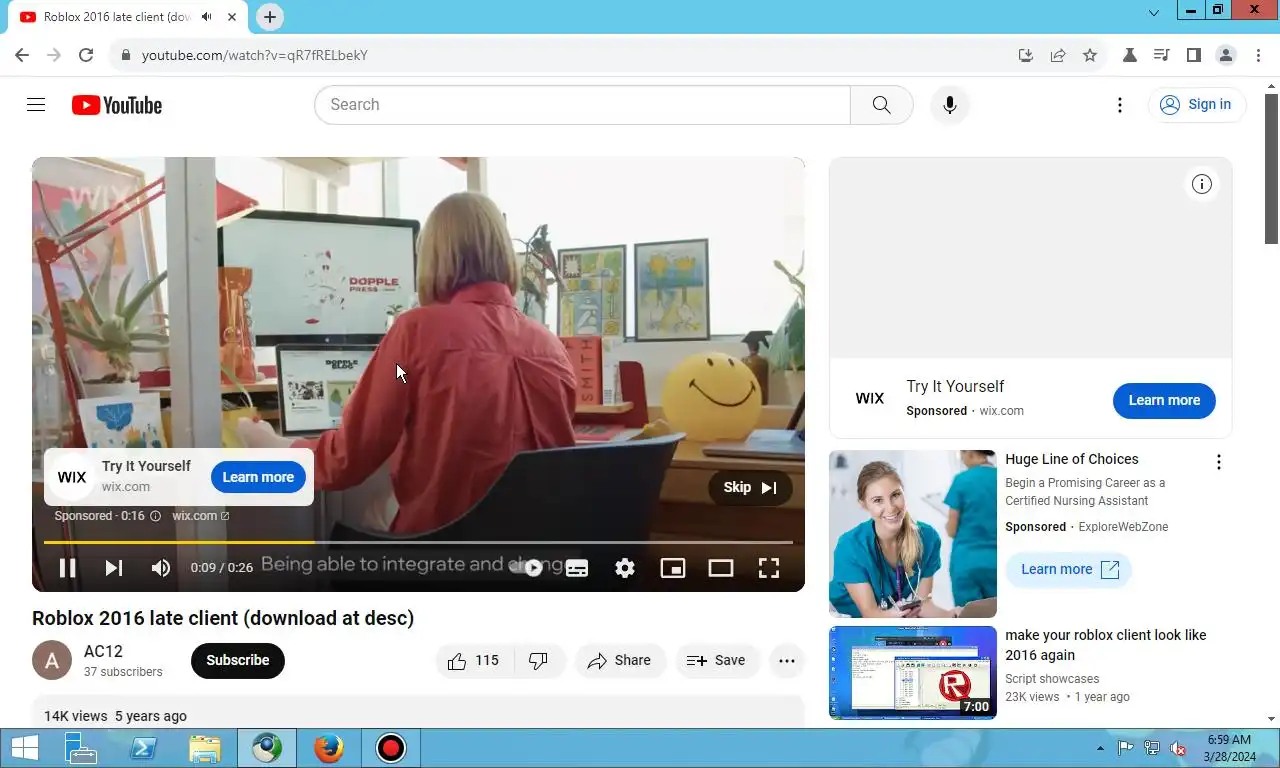Open AC12 channel name link

(103, 651)
